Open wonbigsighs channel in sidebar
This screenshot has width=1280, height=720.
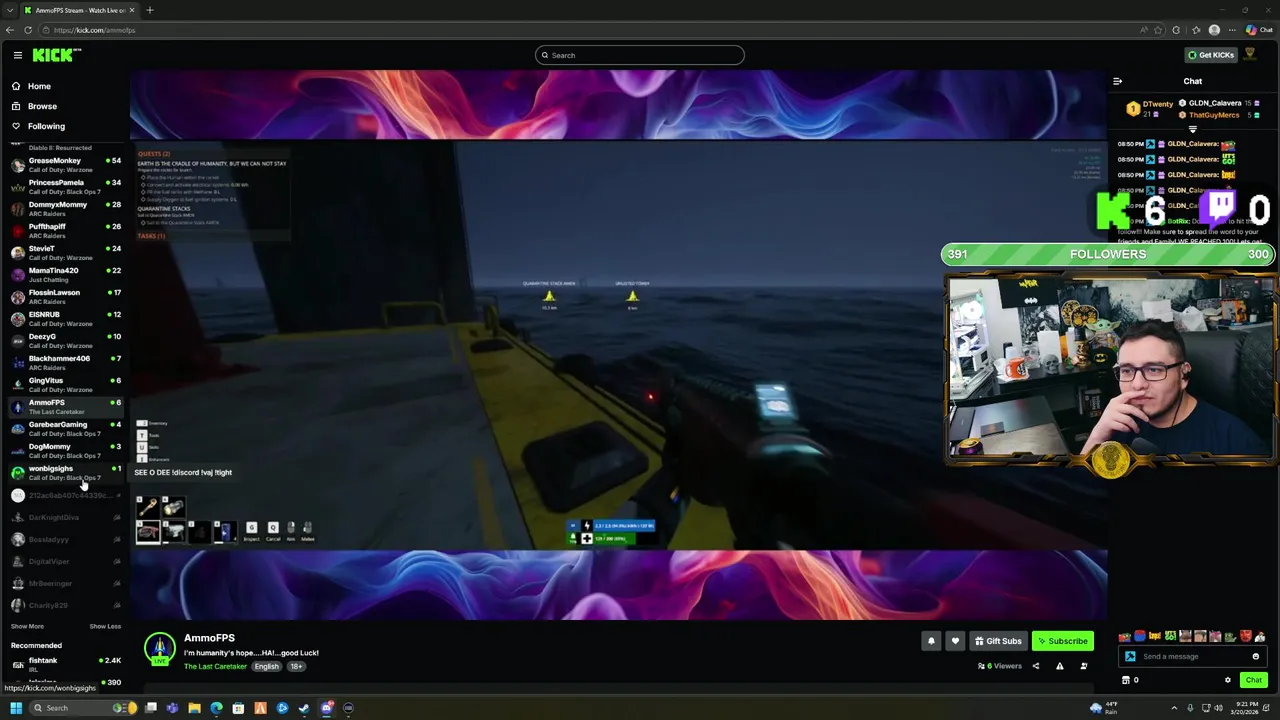point(64,473)
